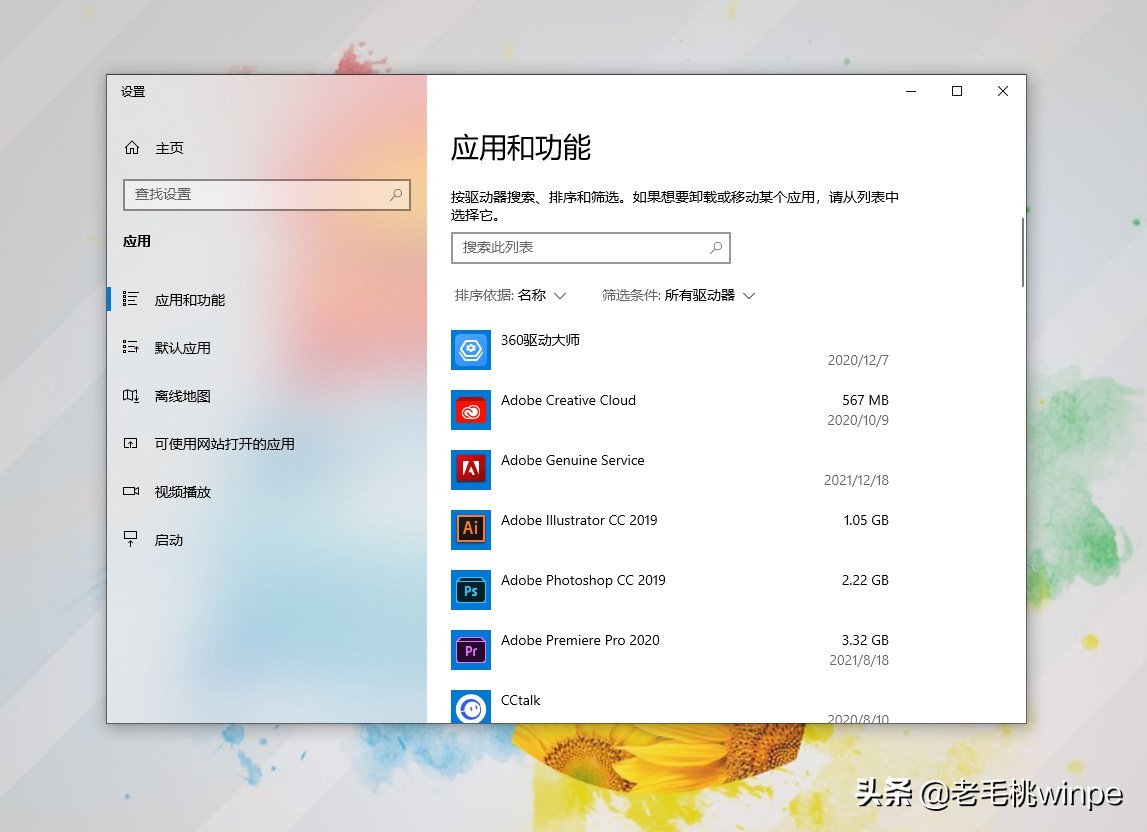Minimize the 设置 window
1147x832 pixels.
coord(911,91)
